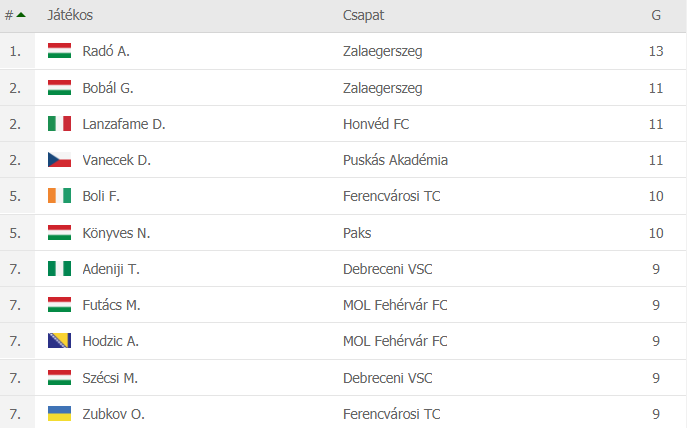
Task: Open the Puskás Akadémia team link
Action: pos(395,160)
